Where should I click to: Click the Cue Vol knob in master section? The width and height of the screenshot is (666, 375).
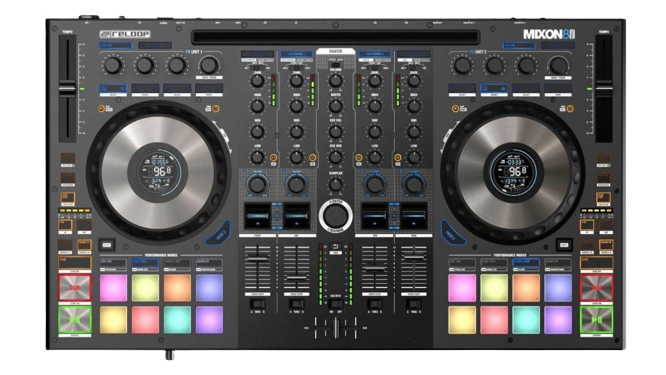tap(336, 132)
